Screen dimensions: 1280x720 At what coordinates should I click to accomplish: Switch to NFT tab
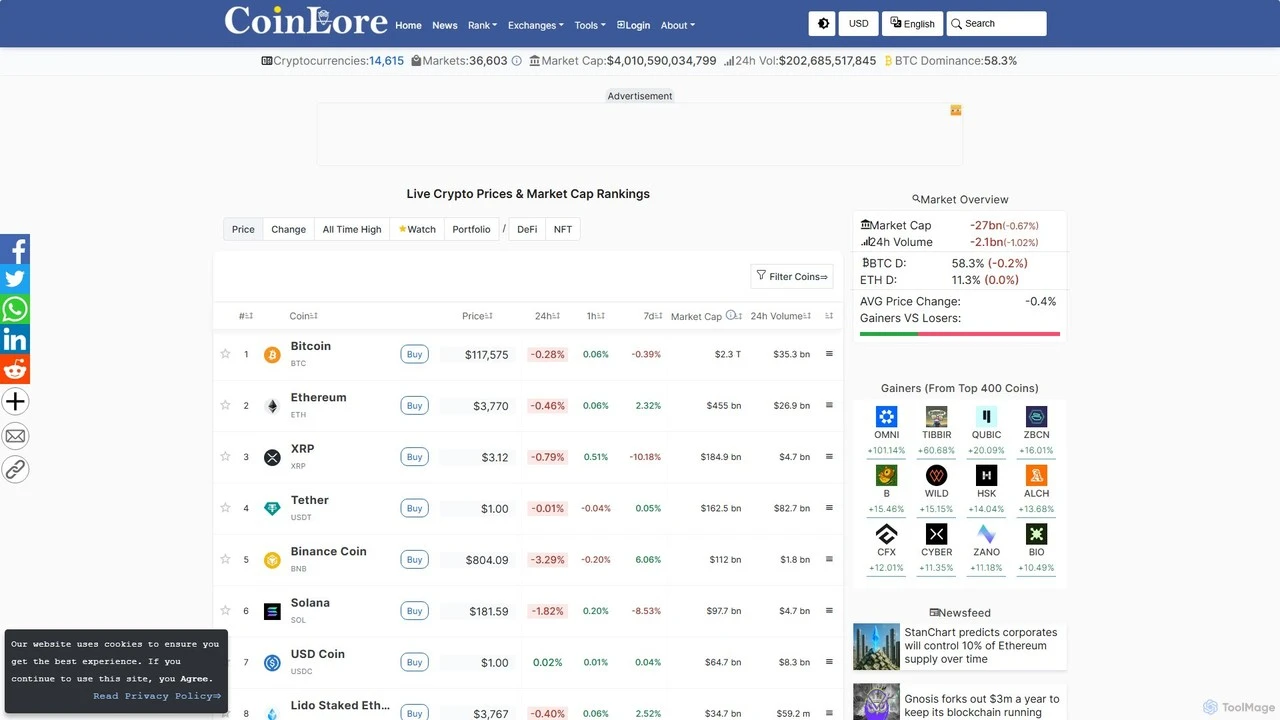(563, 229)
